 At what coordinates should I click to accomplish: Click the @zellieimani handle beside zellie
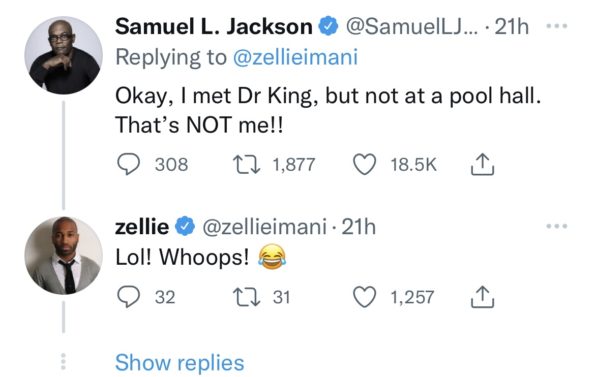coord(264,227)
